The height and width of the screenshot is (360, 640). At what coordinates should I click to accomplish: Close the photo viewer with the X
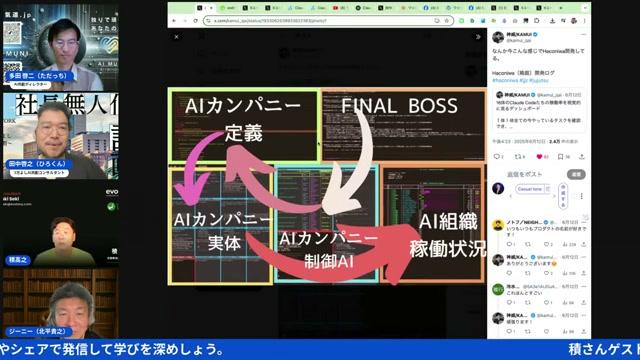176,37
